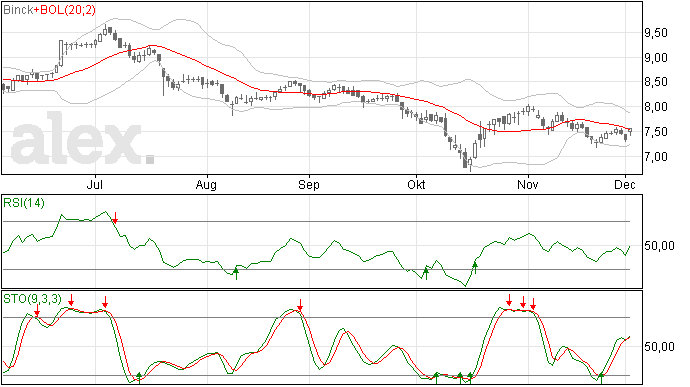690x387 pixels.
Task: Click the 7,00 price axis value
Action: click(656, 156)
